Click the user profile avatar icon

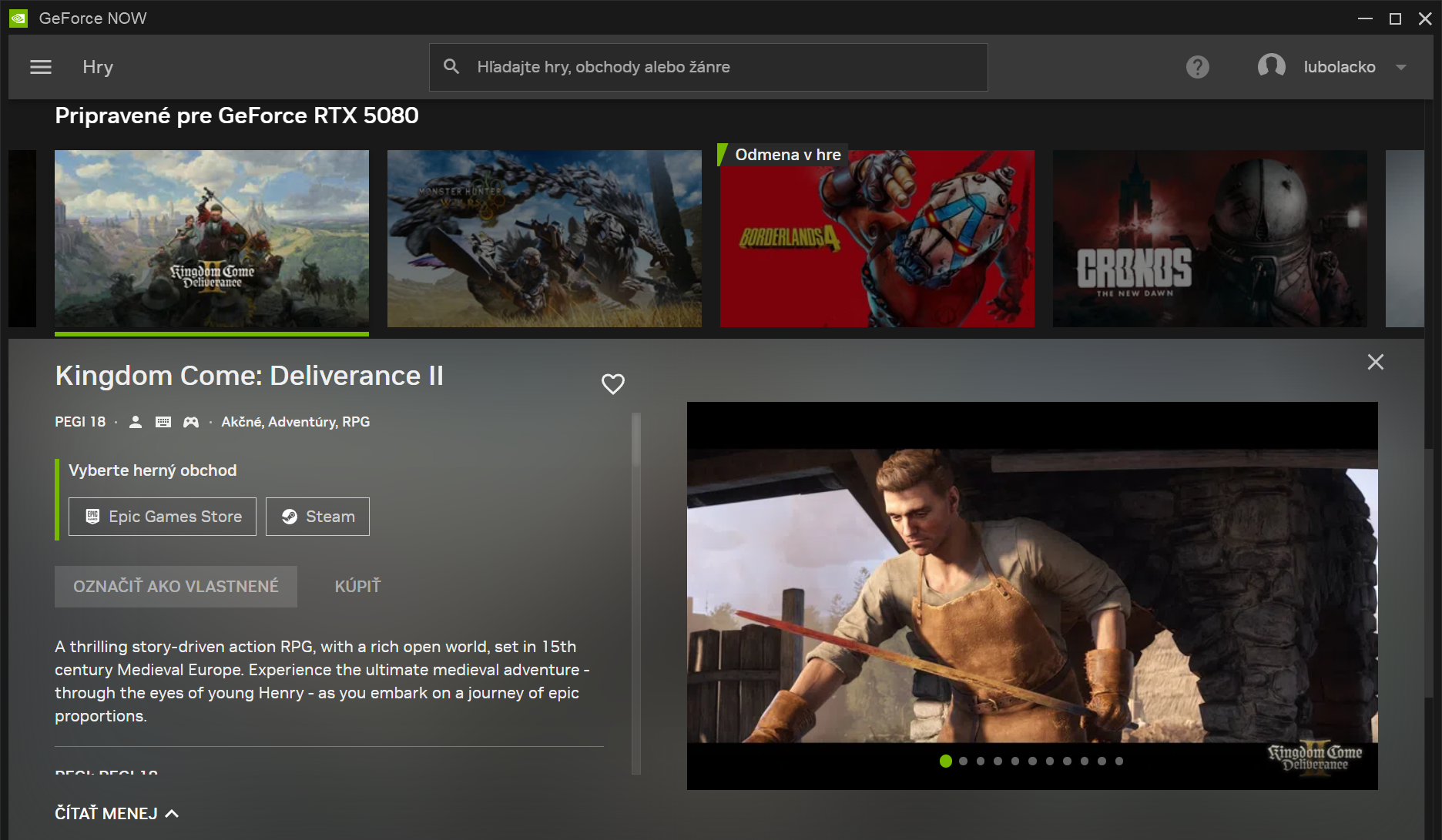[1271, 67]
